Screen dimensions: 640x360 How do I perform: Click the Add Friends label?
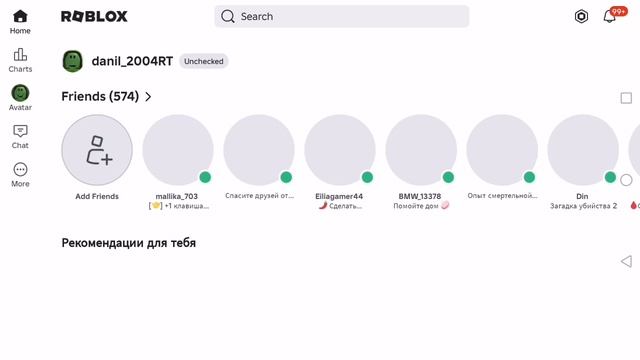tap(97, 196)
